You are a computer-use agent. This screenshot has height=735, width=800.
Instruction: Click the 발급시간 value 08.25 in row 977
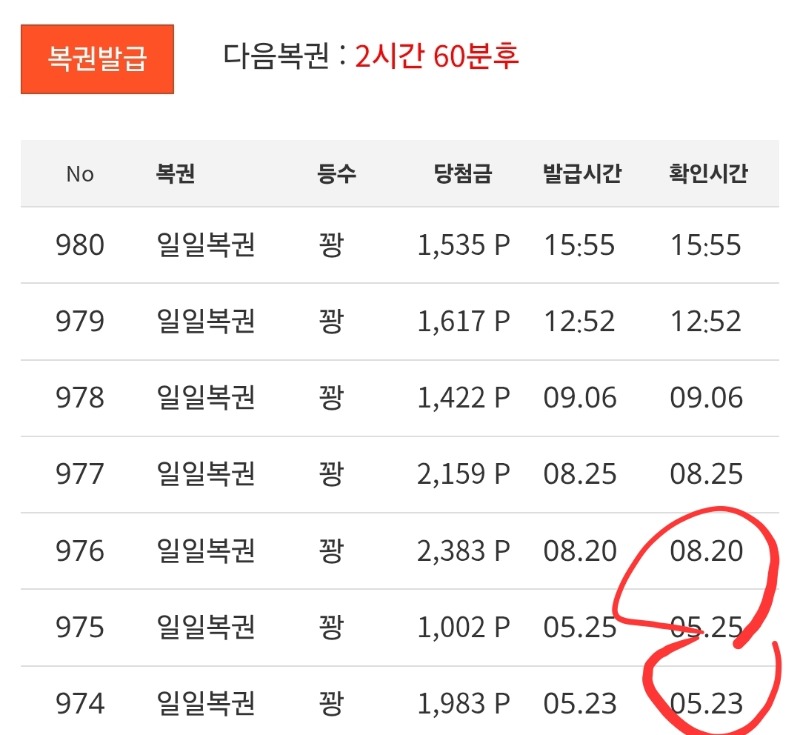[x=580, y=474]
